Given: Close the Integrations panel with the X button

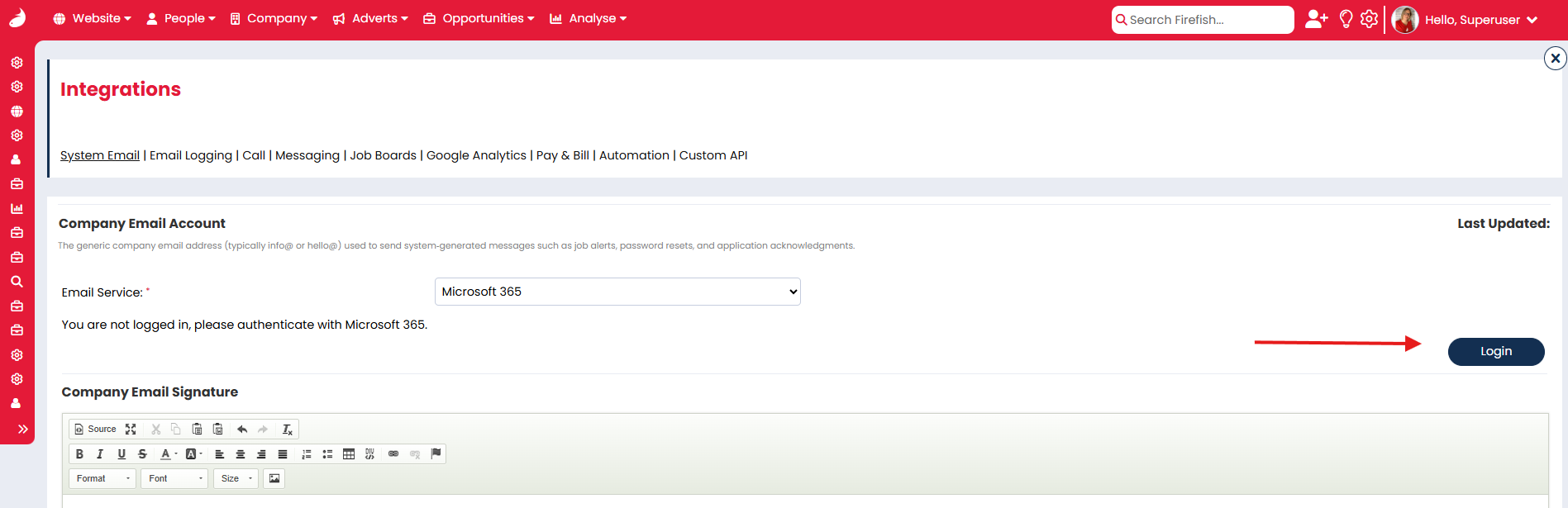Looking at the screenshot, I should point(1555,59).
